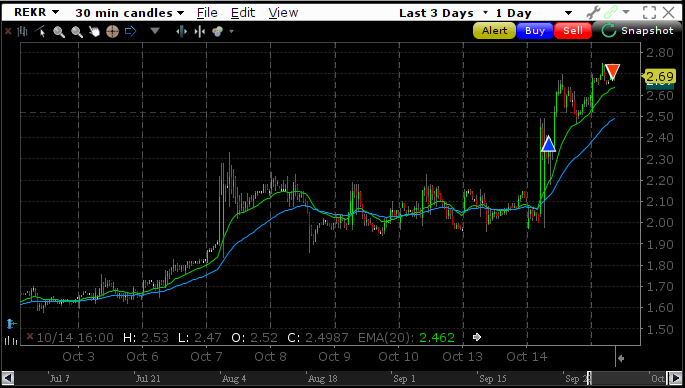Click the full screen brackets icon

(x=649, y=12)
